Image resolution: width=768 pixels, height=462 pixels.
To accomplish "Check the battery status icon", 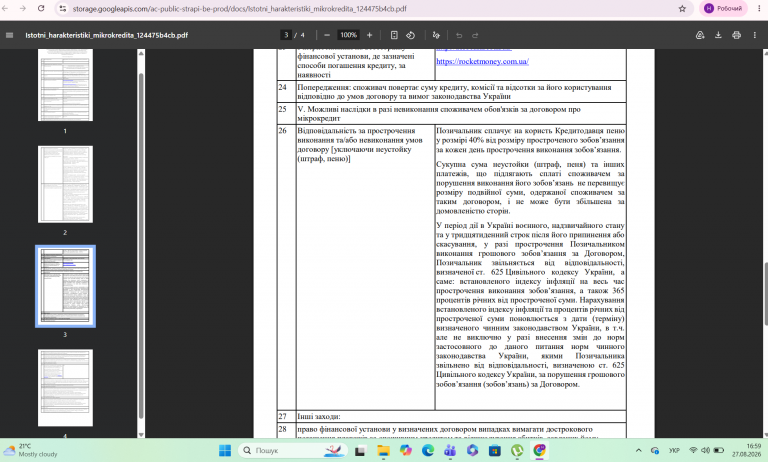I will tap(719, 450).
